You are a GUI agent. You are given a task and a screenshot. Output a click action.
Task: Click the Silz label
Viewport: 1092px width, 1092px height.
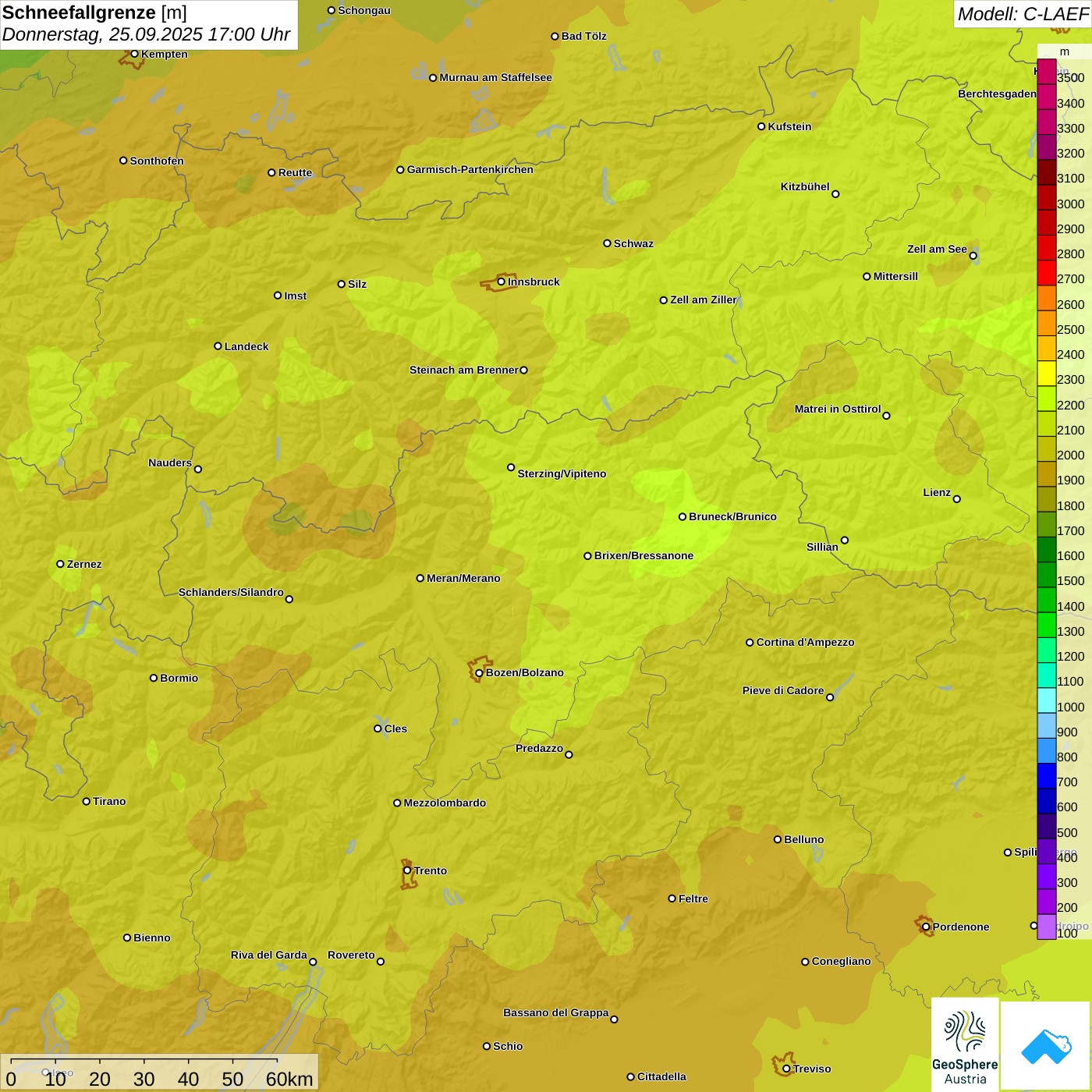coord(357,285)
